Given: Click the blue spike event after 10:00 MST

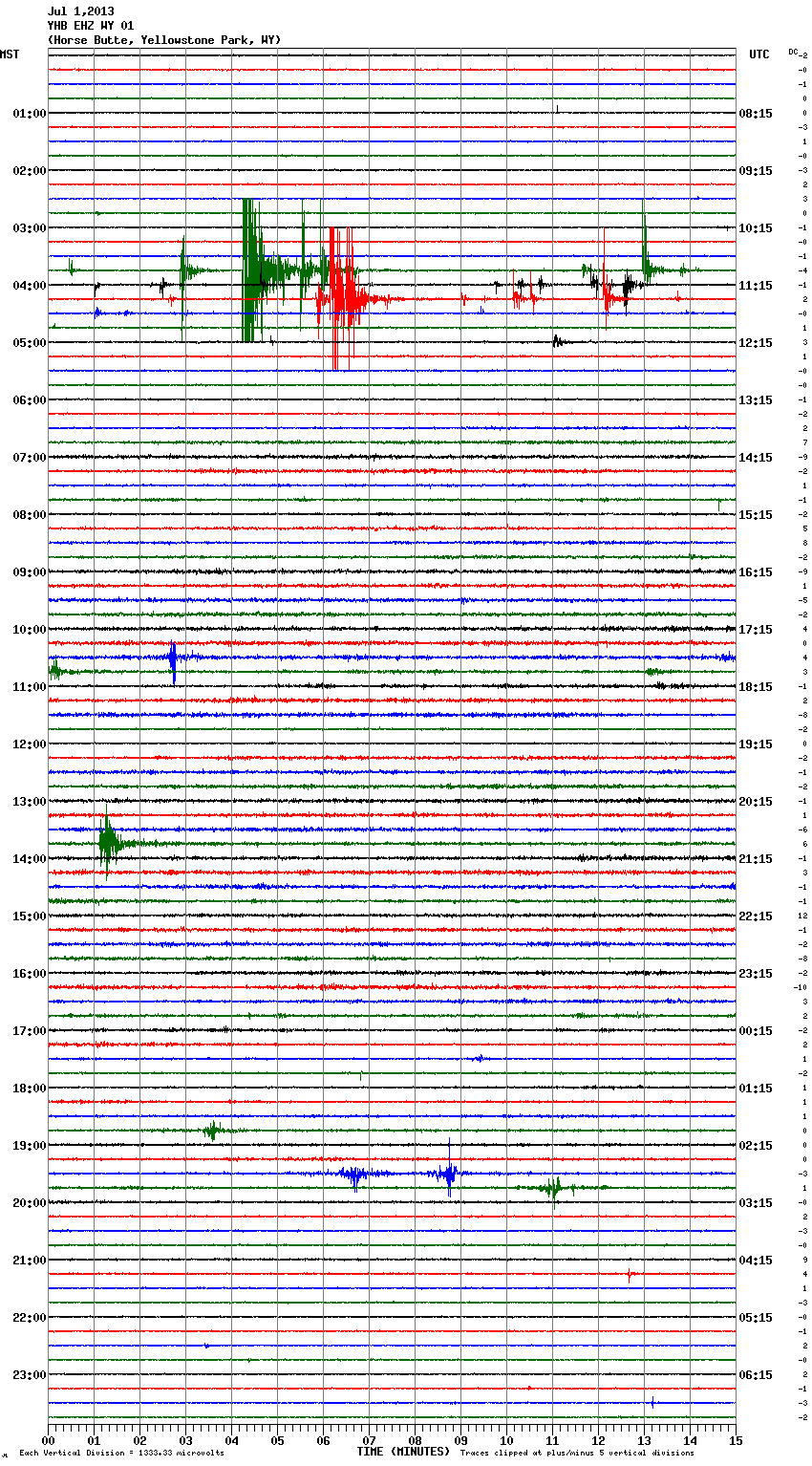Looking at the screenshot, I should tap(173, 659).
